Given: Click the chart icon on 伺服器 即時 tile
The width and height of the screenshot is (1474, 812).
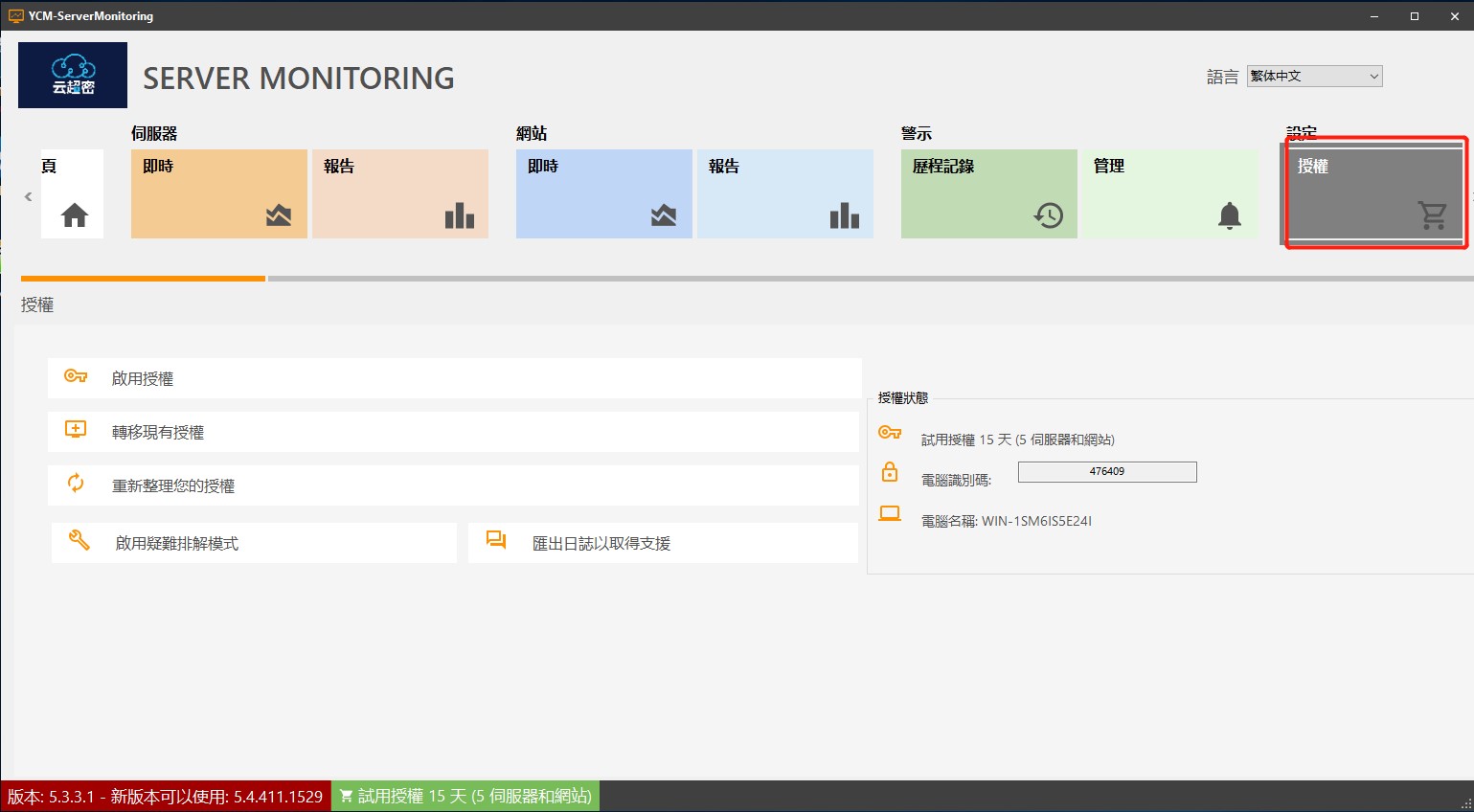Looking at the screenshot, I should pos(279,215).
